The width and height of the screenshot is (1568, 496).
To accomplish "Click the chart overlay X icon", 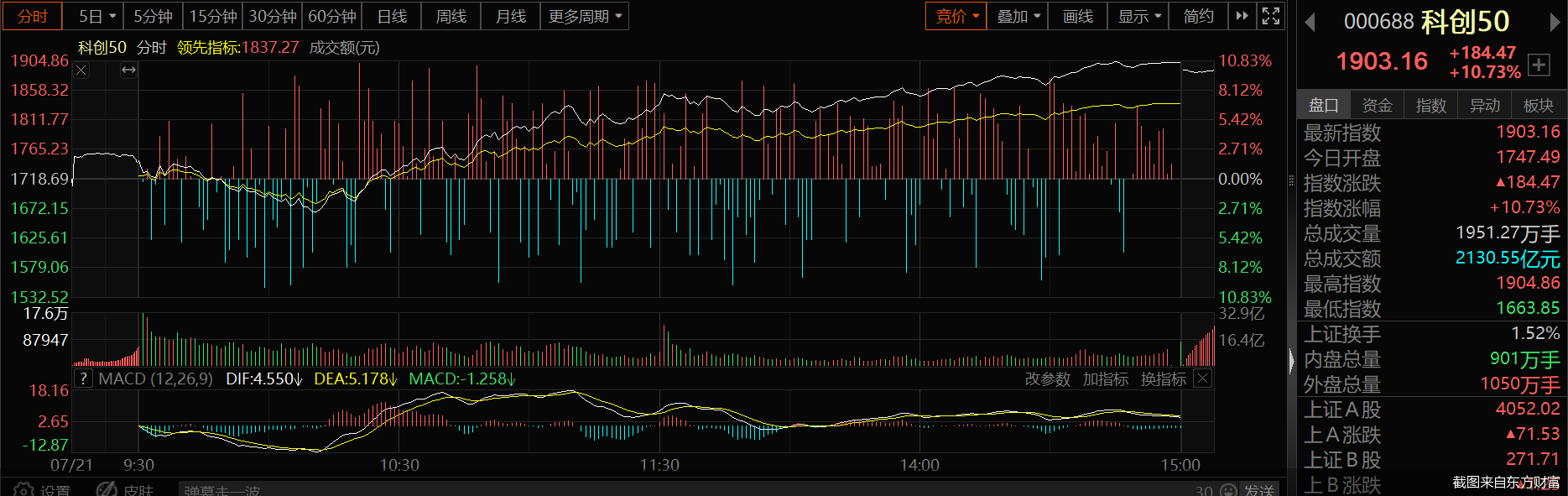I will (81, 70).
